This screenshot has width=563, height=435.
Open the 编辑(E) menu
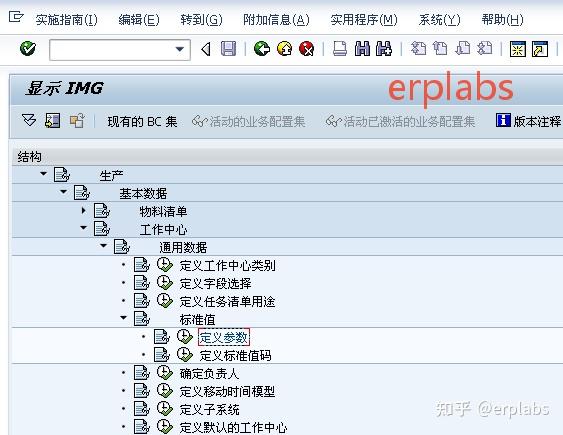click(x=139, y=19)
